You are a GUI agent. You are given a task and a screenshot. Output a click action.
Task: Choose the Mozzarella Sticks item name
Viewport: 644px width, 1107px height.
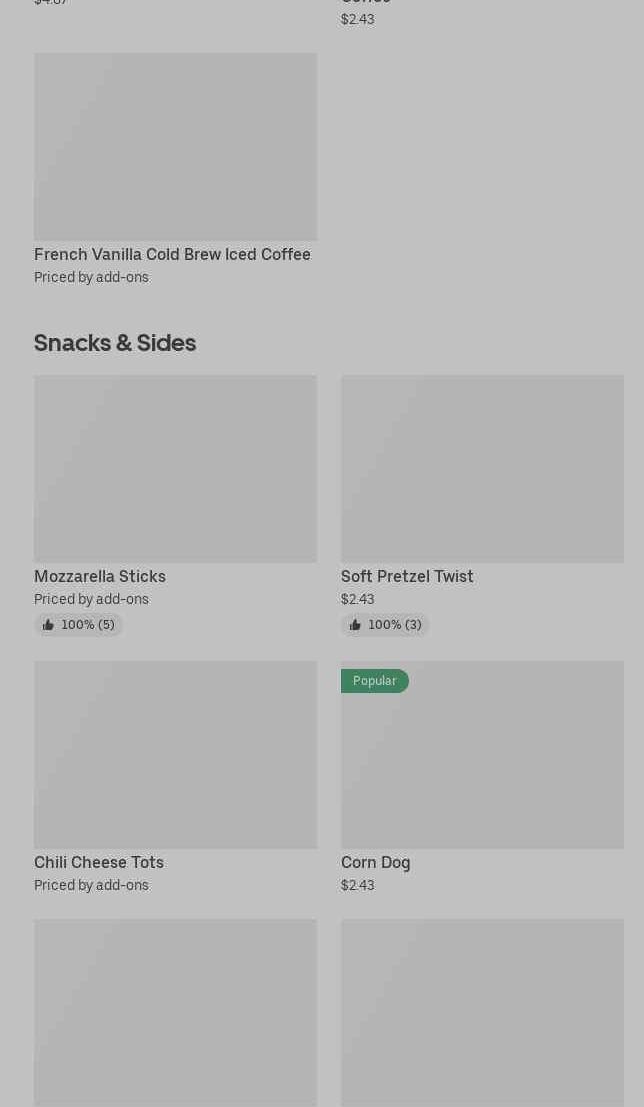tap(100, 577)
